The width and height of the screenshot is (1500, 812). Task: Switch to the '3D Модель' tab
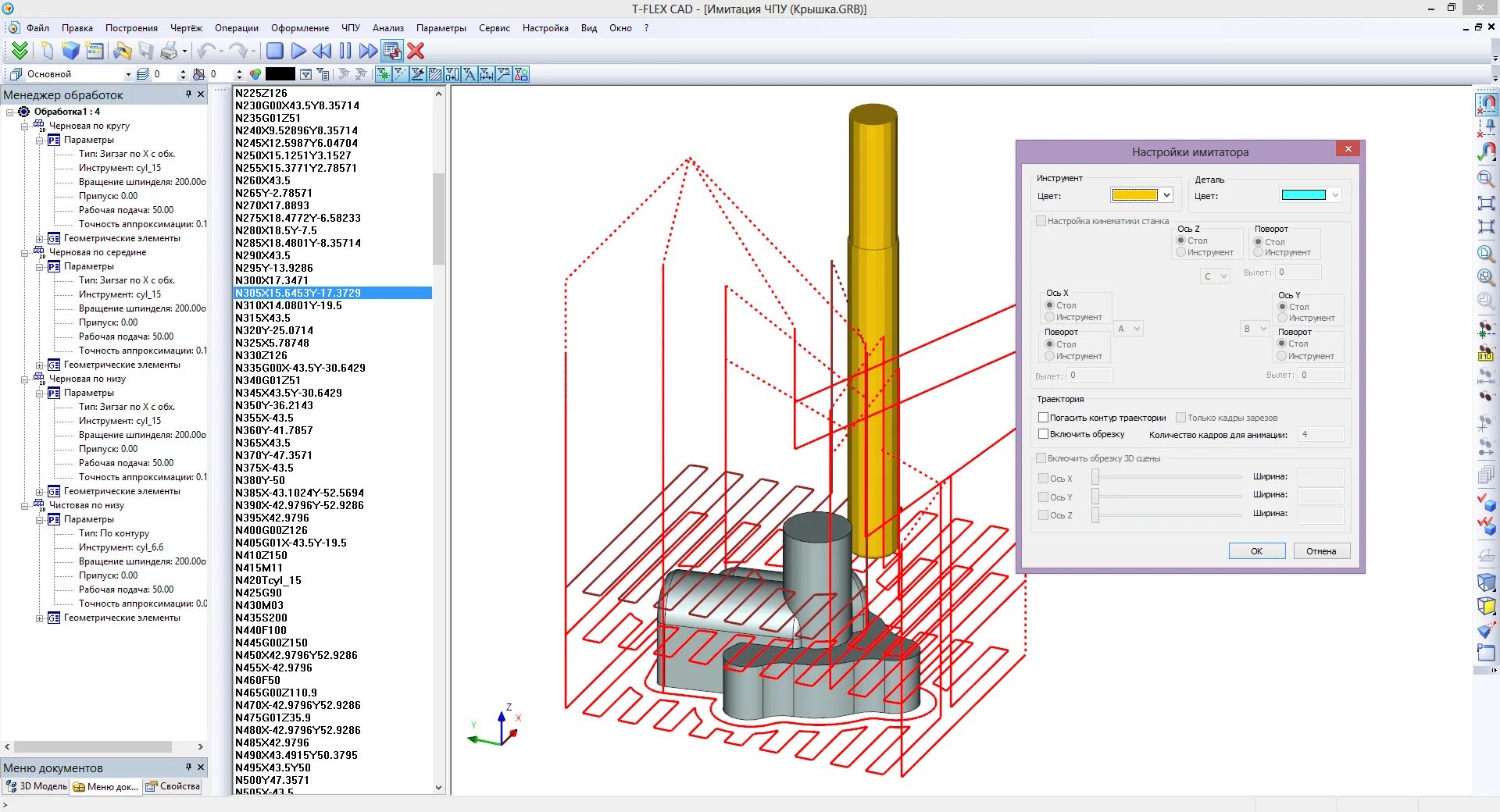point(36,786)
